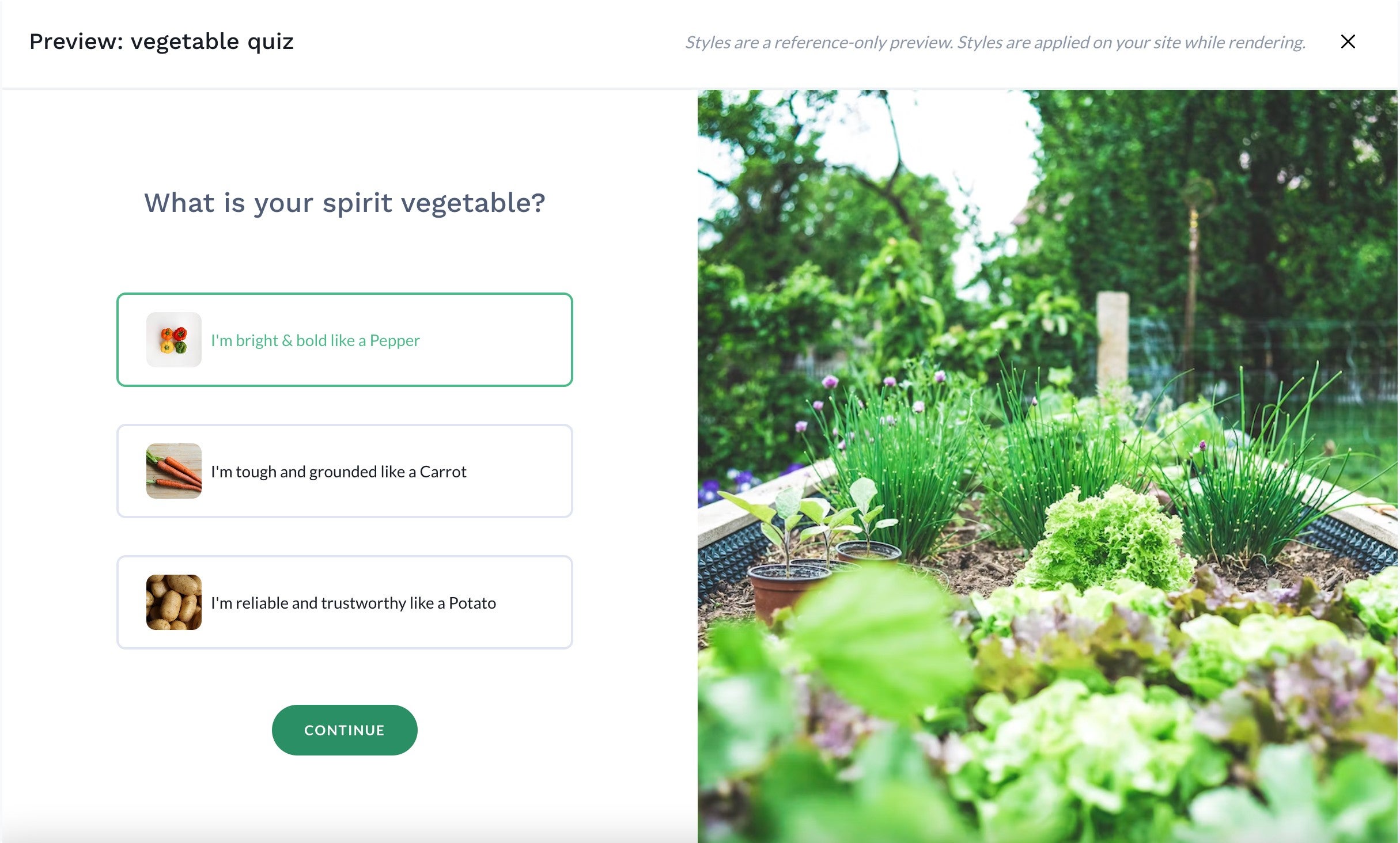The width and height of the screenshot is (1400, 843).
Task: Select the bright & bold Pepper answer
Action: pyautogui.click(x=345, y=340)
